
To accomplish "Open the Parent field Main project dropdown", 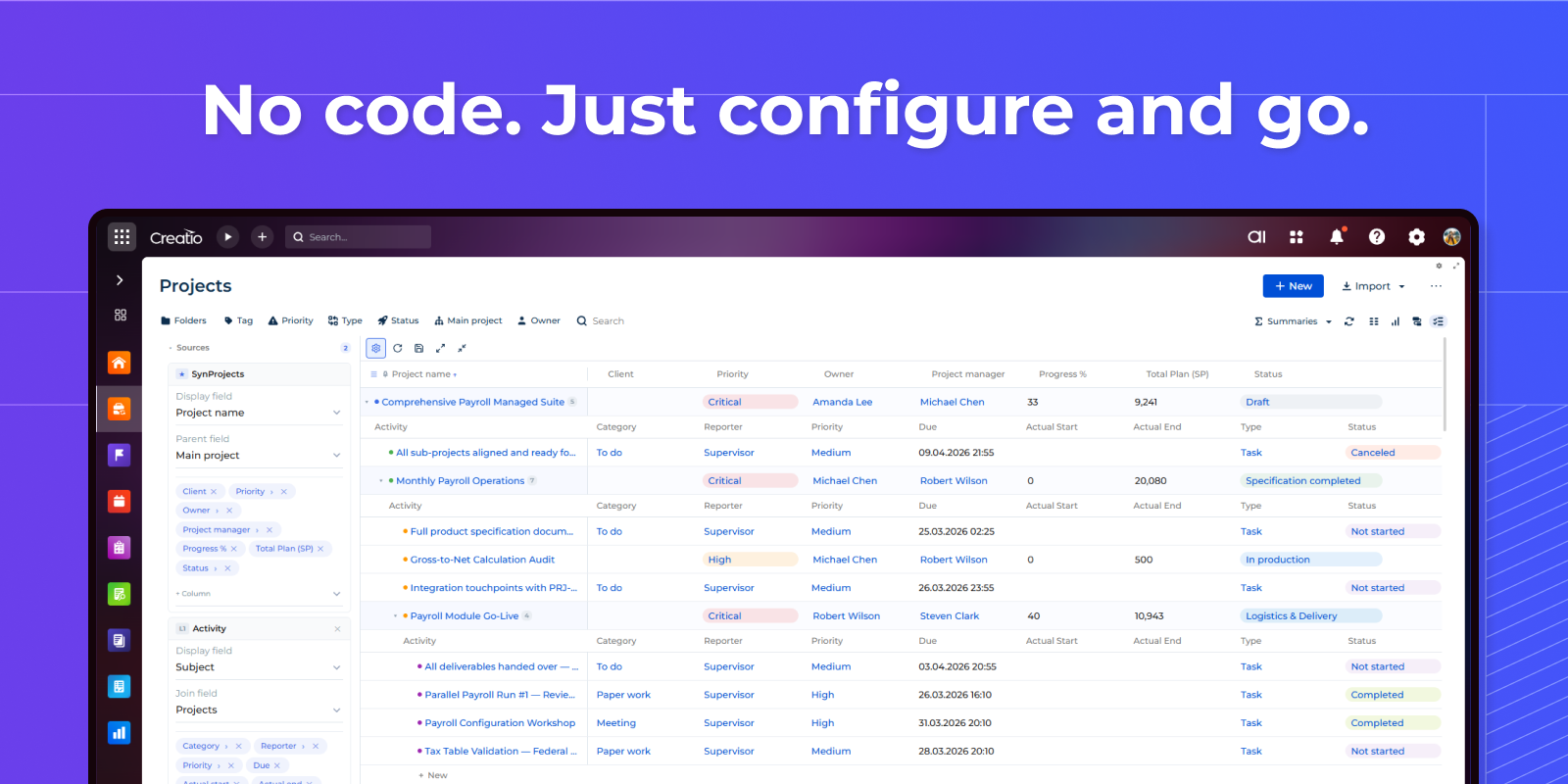I will coord(336,455).
